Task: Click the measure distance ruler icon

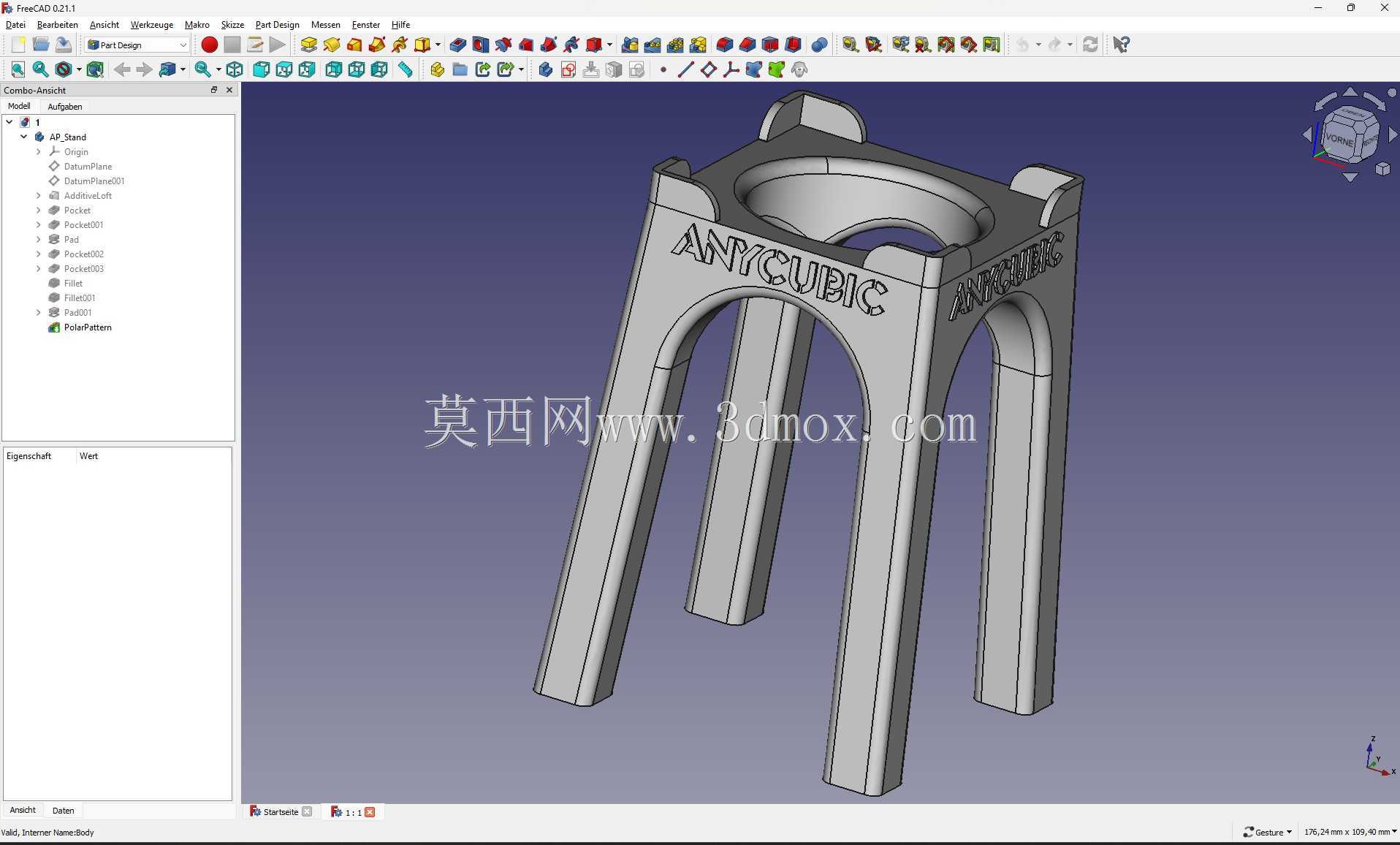Action: pos(405,69)
